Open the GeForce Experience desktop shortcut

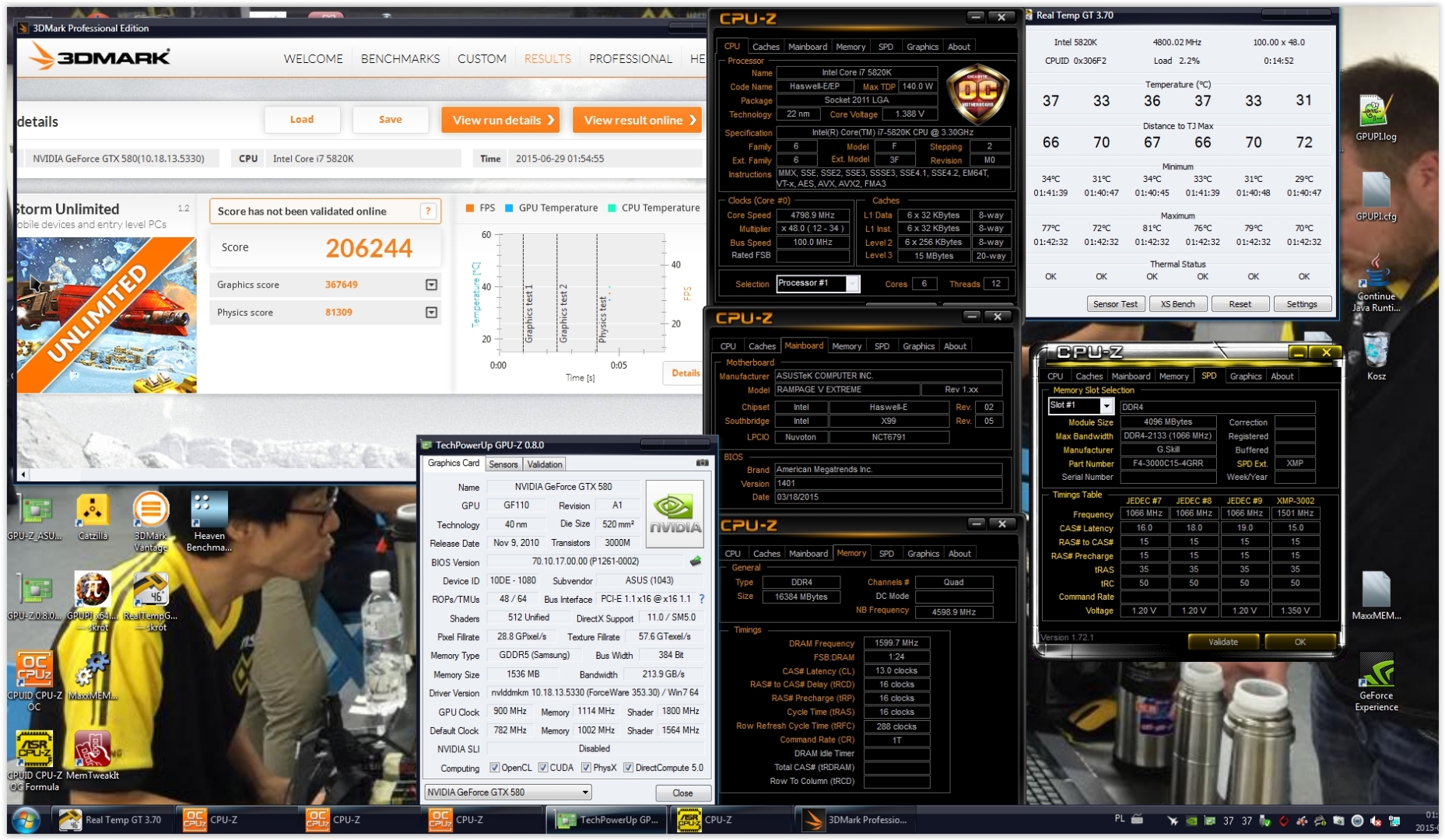(x=1376, y=682)
